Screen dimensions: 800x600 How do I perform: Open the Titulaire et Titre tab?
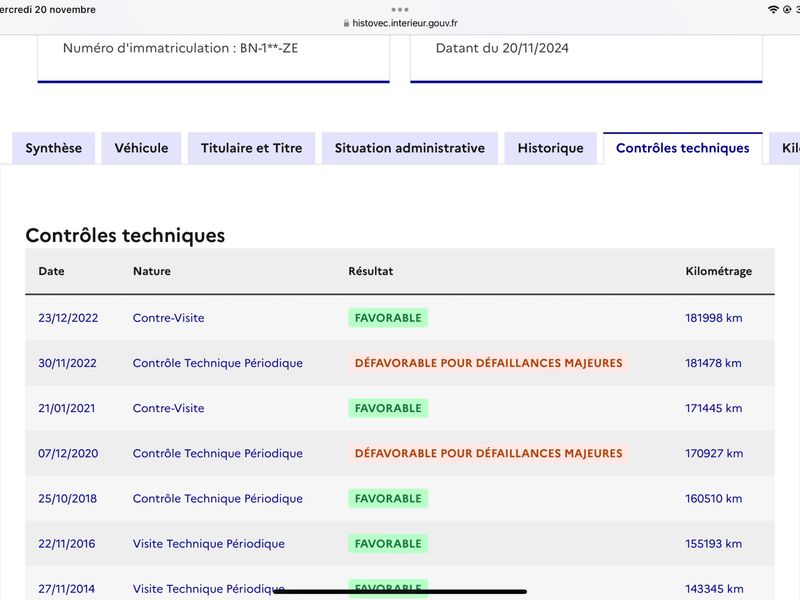252,148
